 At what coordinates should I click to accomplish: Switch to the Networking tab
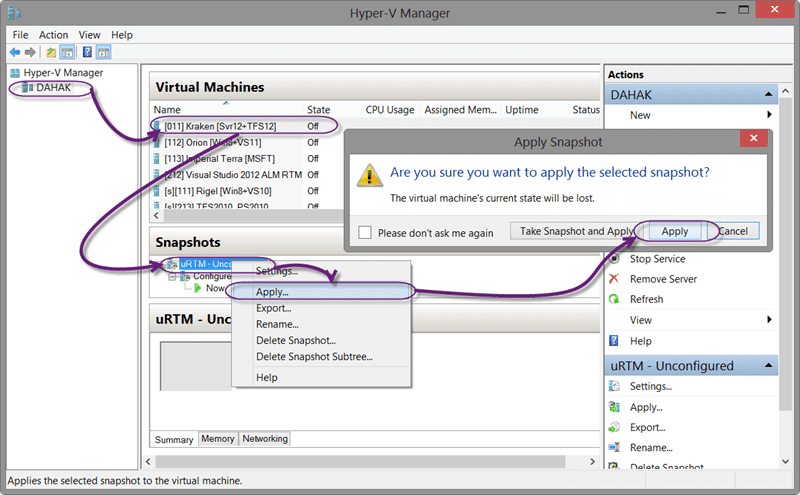[x=265, y=439]
